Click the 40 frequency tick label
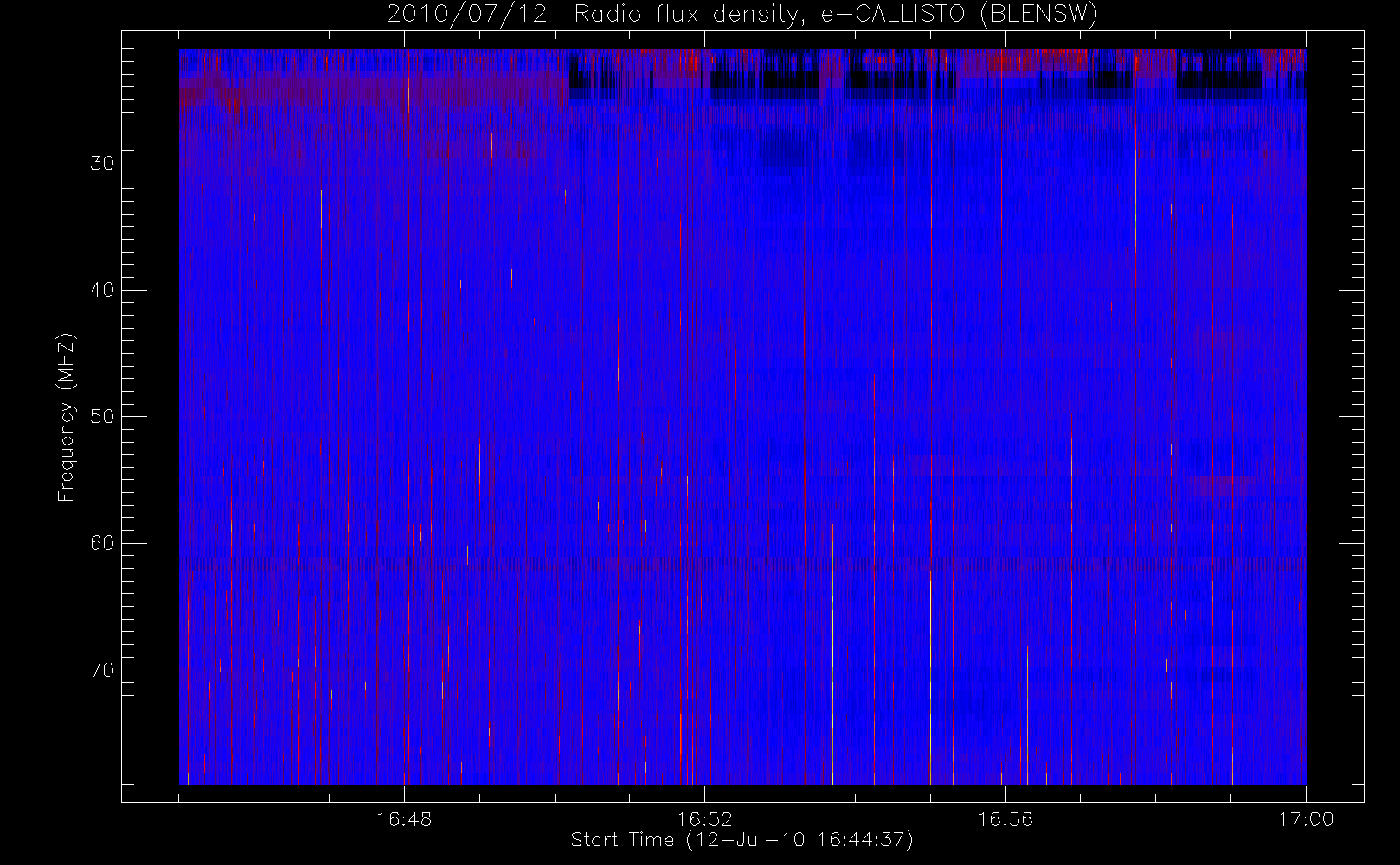The width and height of the screenshot is (1400, 865). [x=102, y=290]
